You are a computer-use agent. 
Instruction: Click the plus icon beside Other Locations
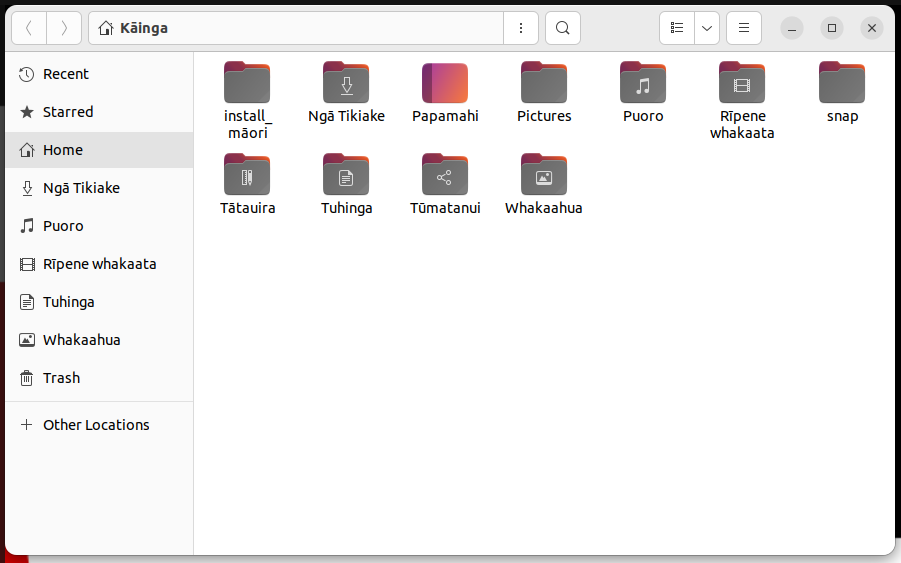[x=26, y=425]
